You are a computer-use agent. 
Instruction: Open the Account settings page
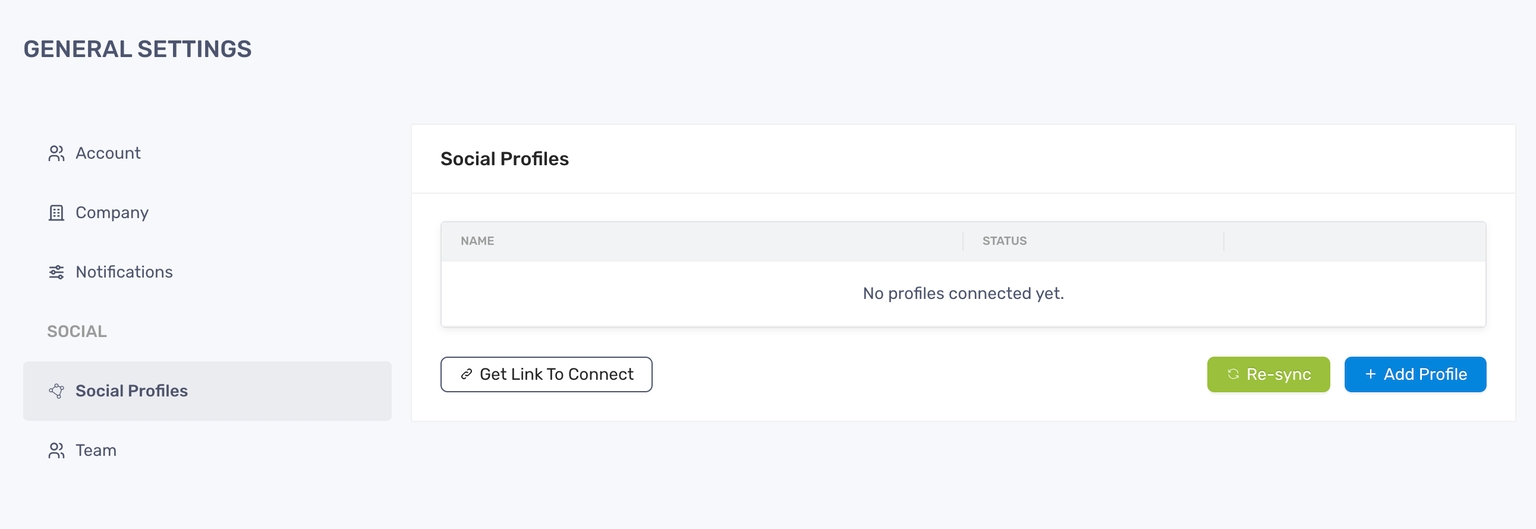click(108, 153)
